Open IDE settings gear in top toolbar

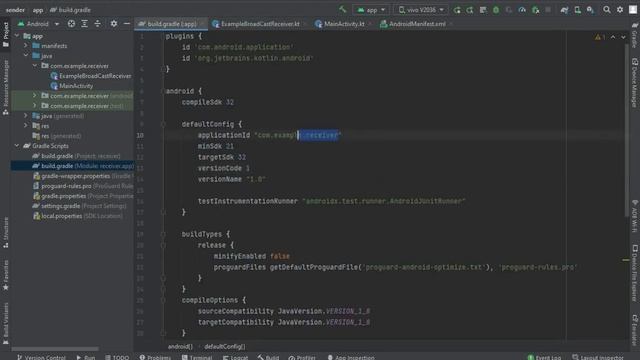coord(620,9)
